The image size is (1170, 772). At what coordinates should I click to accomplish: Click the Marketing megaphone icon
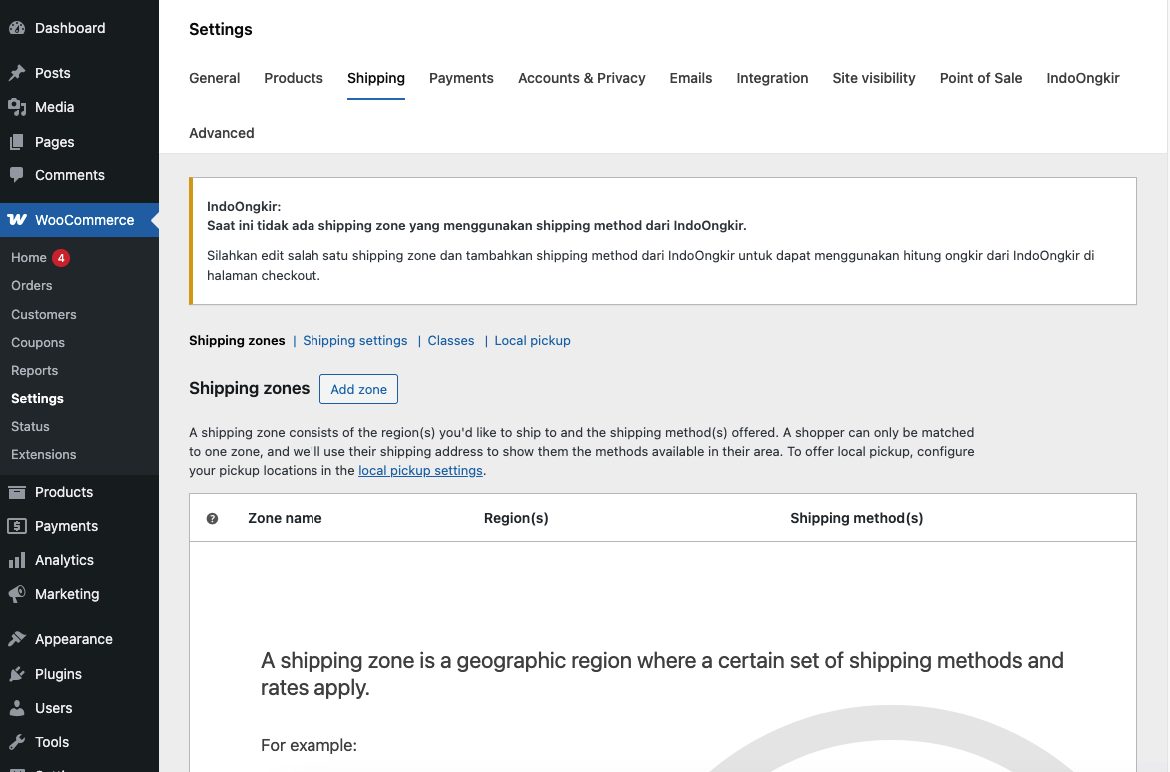pos(17,594)
